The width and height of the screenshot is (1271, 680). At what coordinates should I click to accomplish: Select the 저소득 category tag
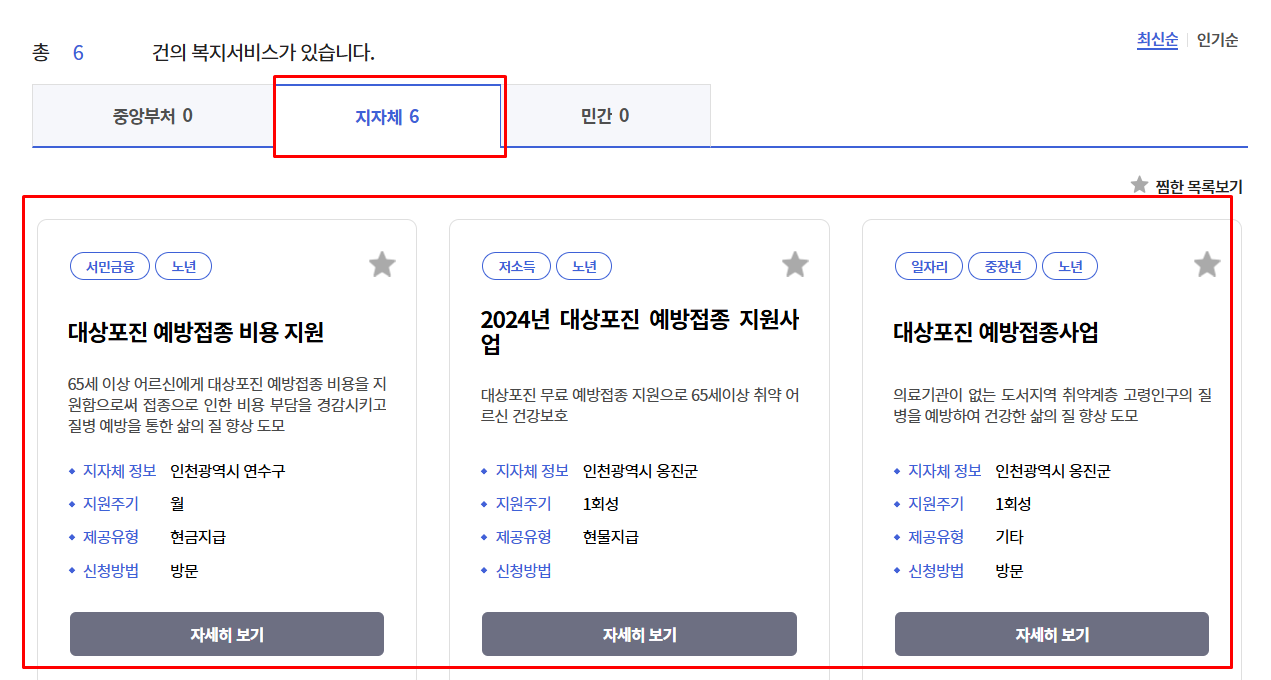point(516,265)
